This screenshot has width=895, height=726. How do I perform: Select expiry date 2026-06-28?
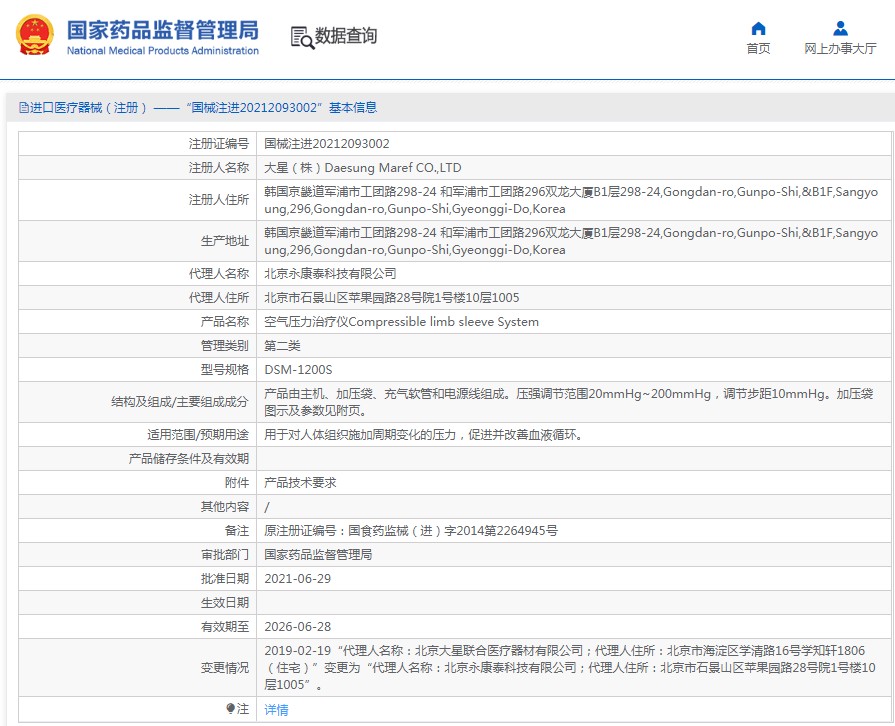click(298, 627)
